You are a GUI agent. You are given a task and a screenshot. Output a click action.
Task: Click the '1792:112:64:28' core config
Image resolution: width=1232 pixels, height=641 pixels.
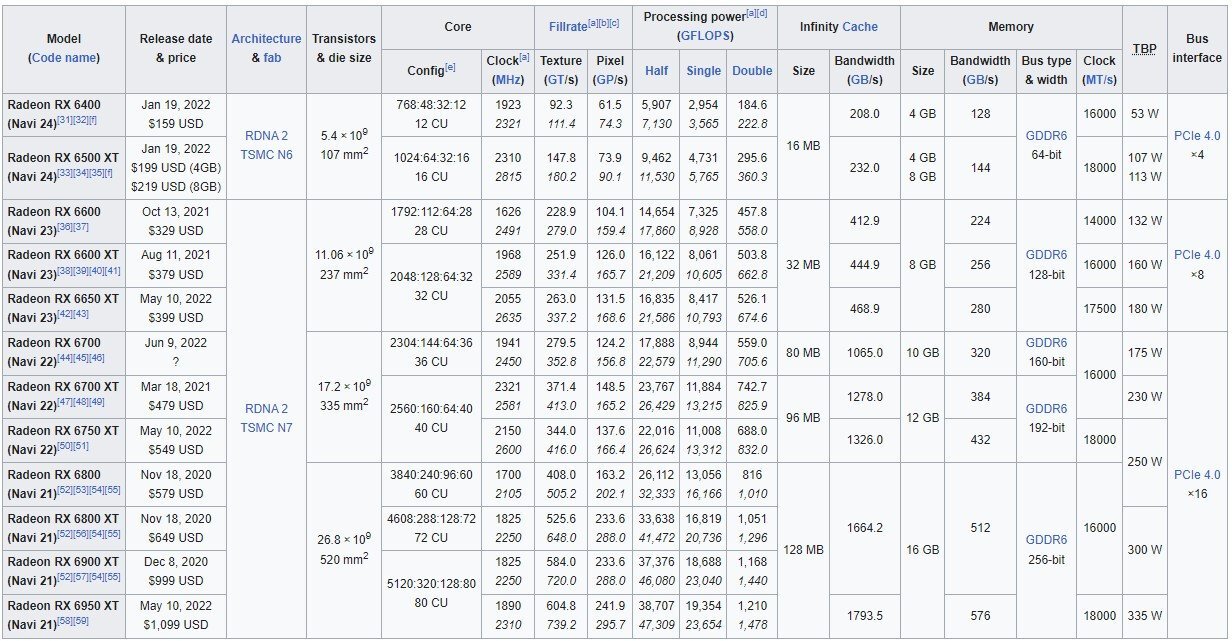pyautogui.click(x=432, y=212)
